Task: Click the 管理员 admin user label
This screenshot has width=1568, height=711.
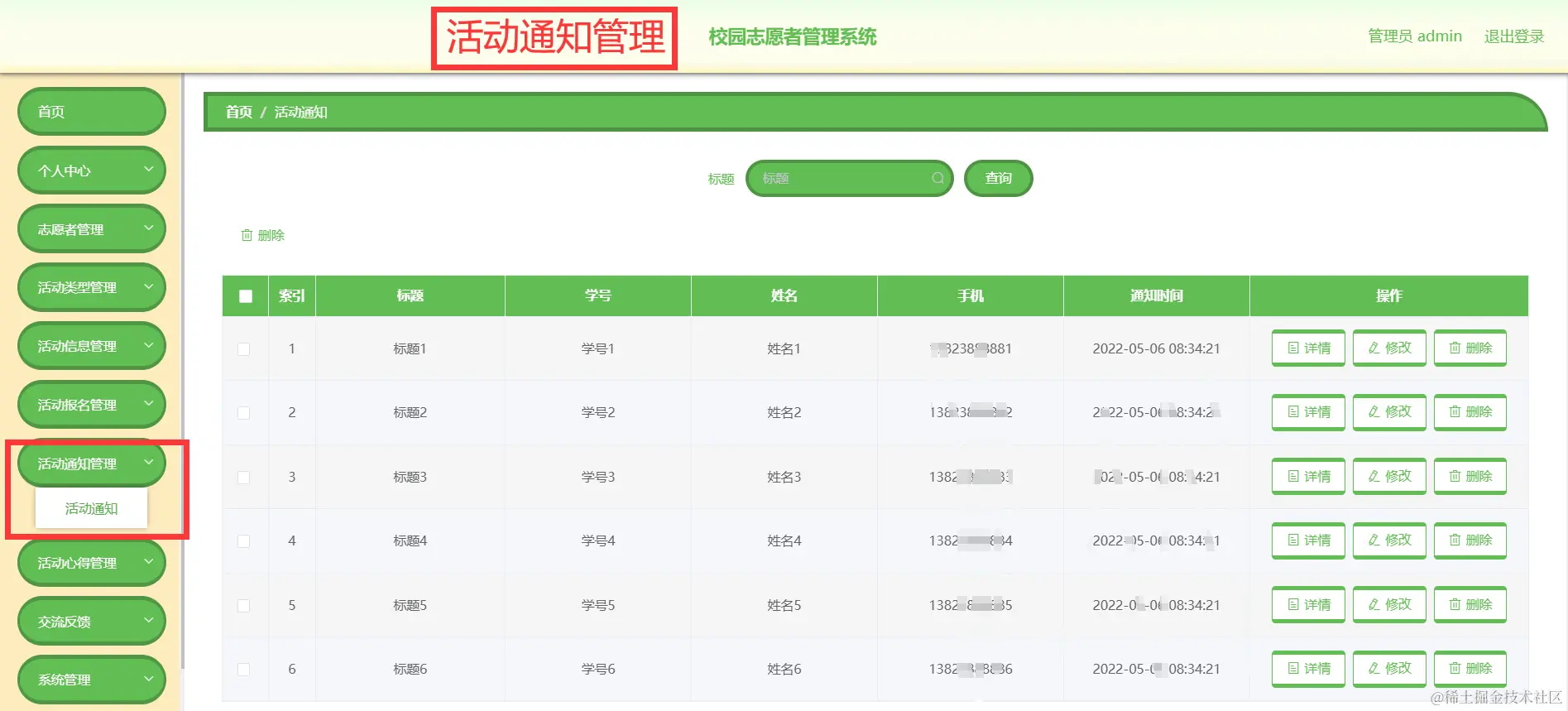Action: [1415, 36]
